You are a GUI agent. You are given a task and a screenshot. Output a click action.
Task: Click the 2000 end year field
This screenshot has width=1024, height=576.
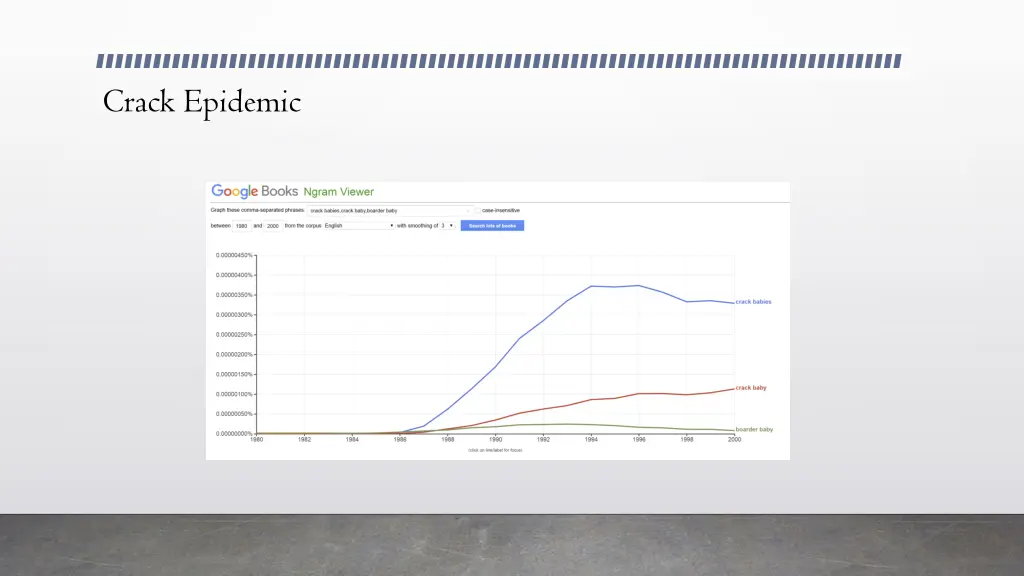pyautogui.click(x=273, y=226)
